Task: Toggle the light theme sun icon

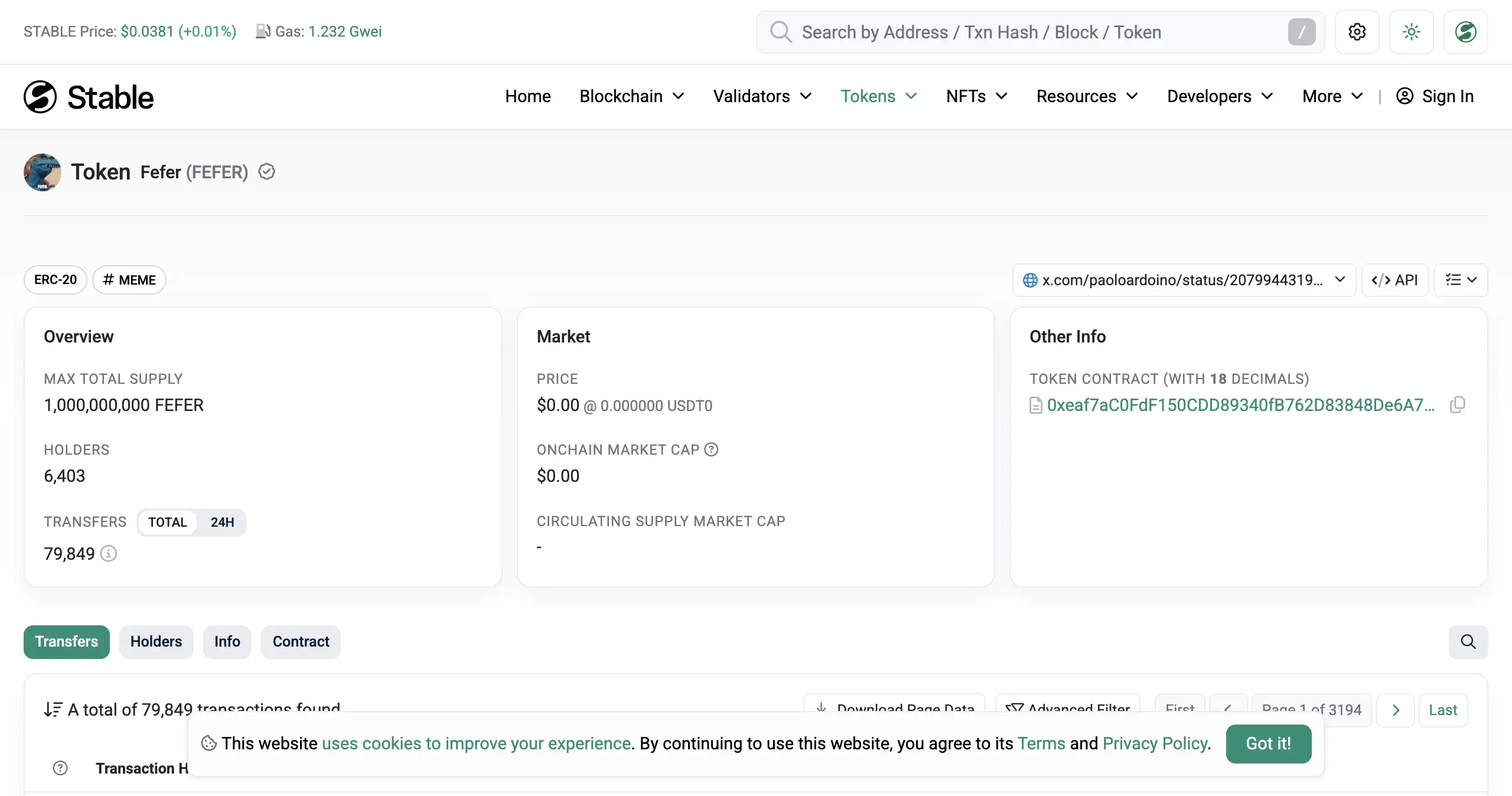Action: [1411, 32]
